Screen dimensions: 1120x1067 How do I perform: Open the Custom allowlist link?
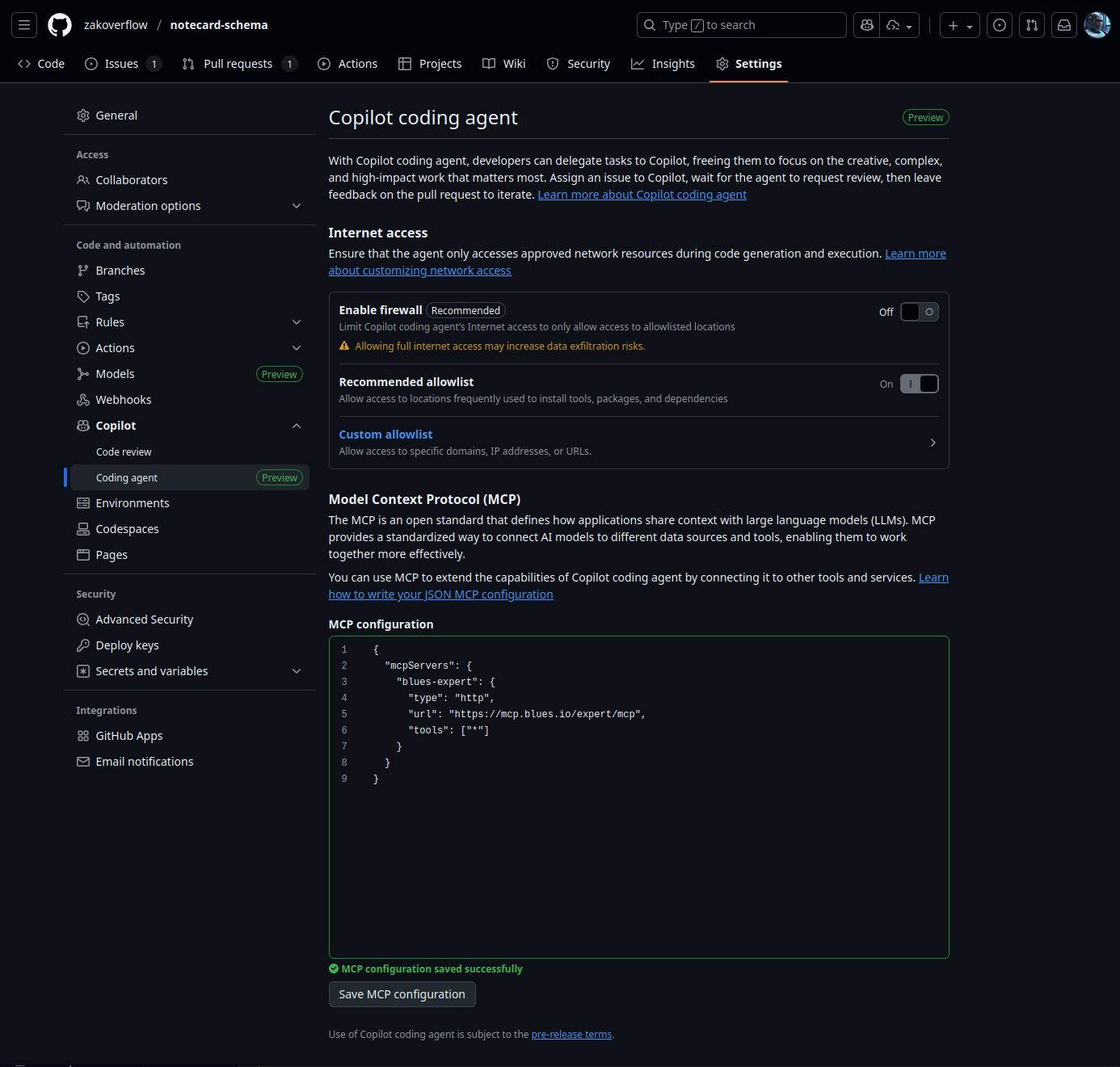click(x=385, y=435)
